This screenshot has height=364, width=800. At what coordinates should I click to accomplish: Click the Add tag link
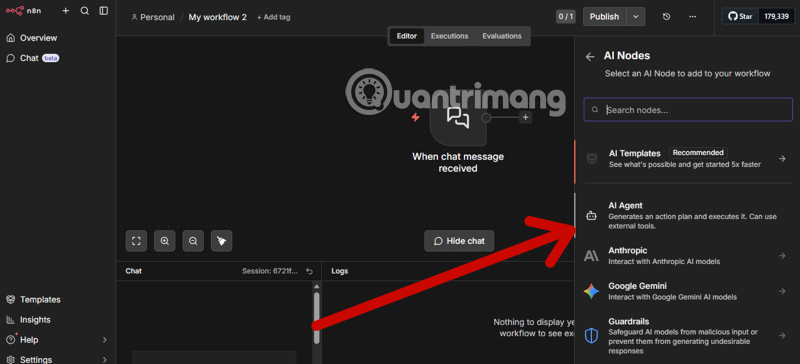pyautogui.click(x=273, y=17)
